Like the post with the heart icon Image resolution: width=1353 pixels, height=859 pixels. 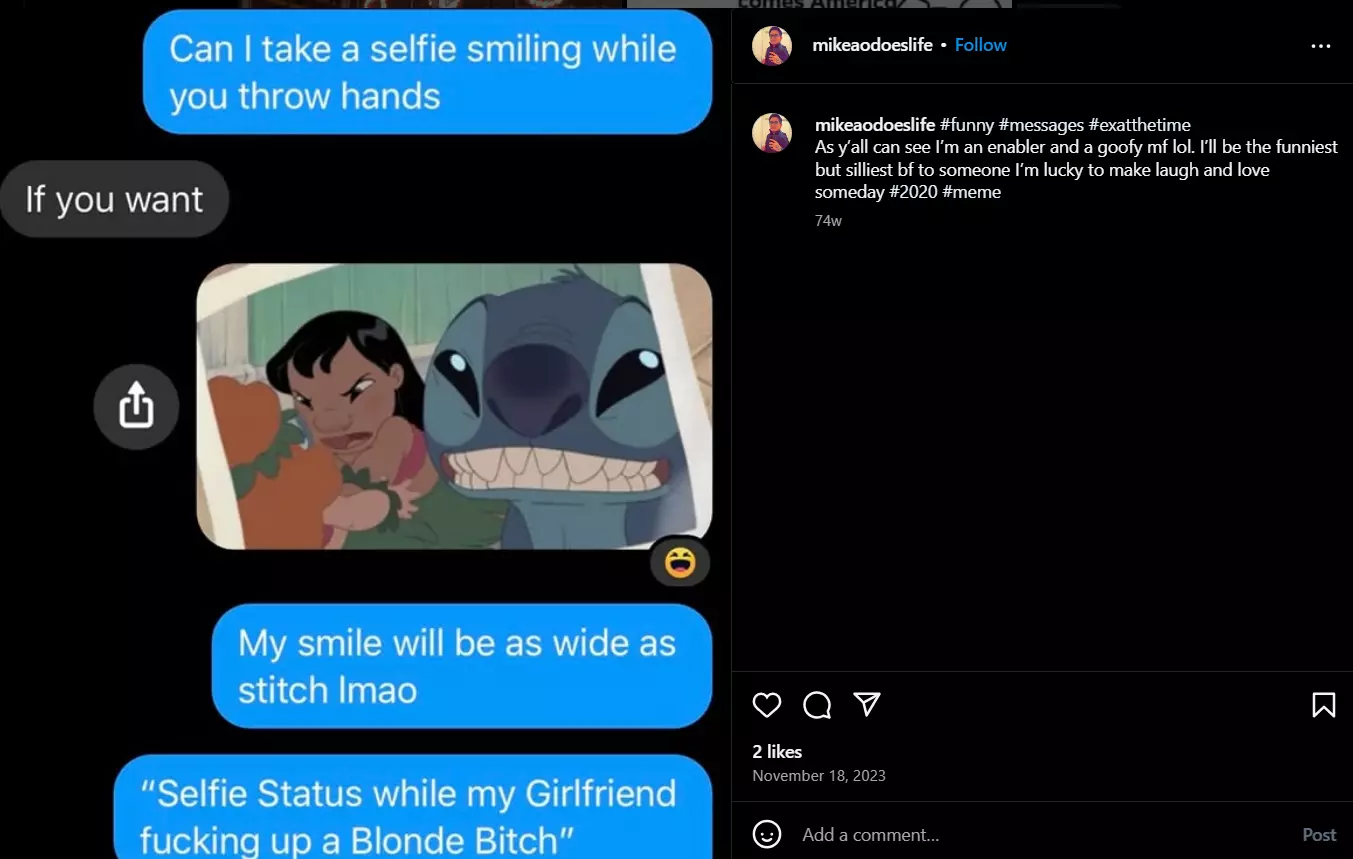click(767, 705)
